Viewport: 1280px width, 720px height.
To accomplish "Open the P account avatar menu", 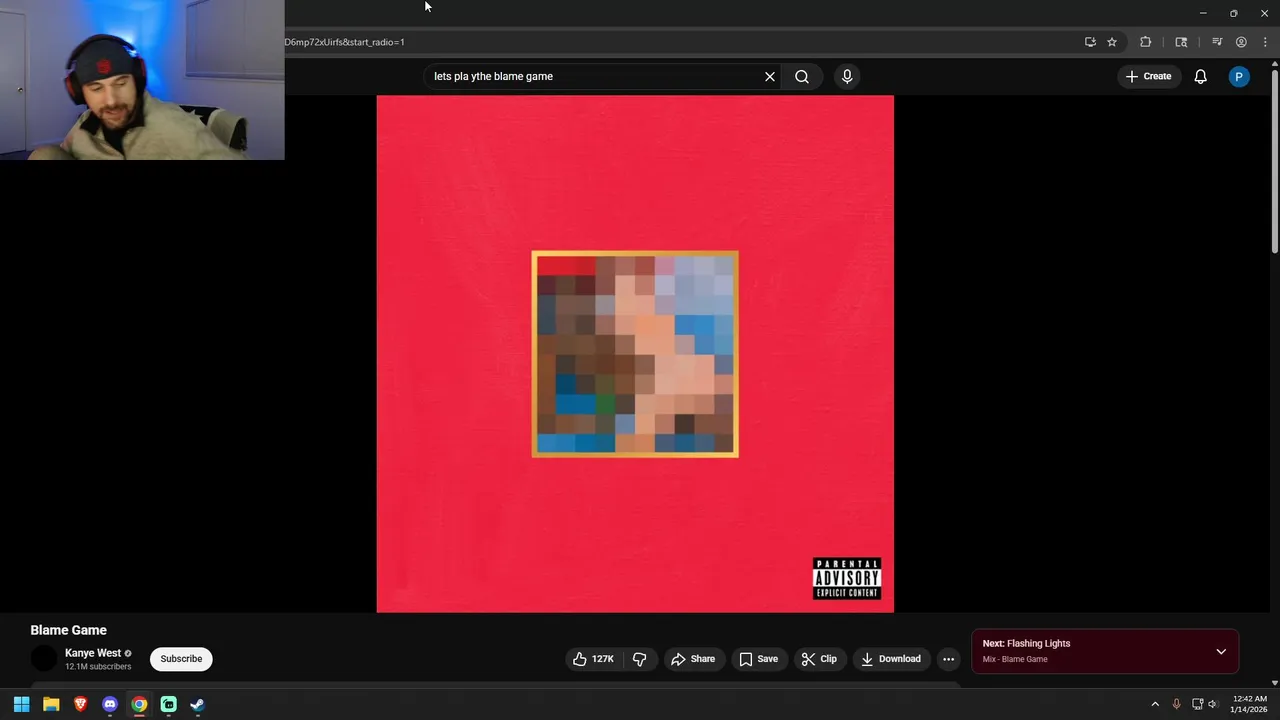I will 1239,76.
